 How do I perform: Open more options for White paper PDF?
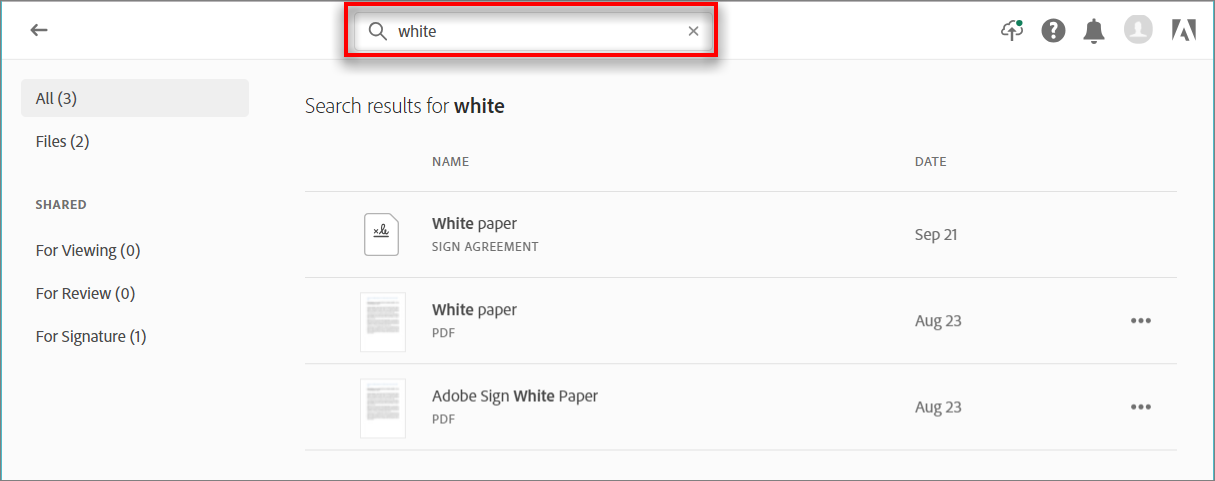1140,321
